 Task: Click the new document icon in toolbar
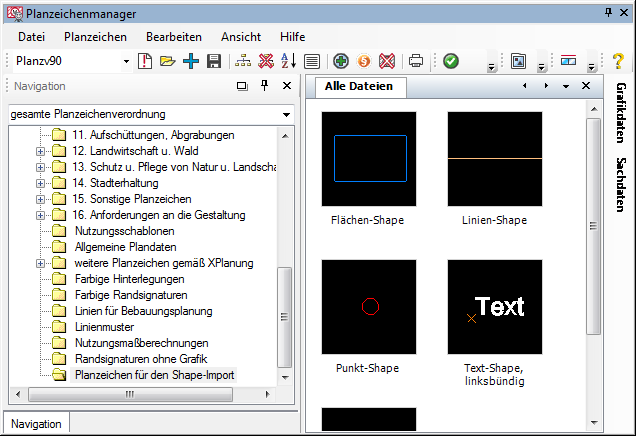pos(145,62)
